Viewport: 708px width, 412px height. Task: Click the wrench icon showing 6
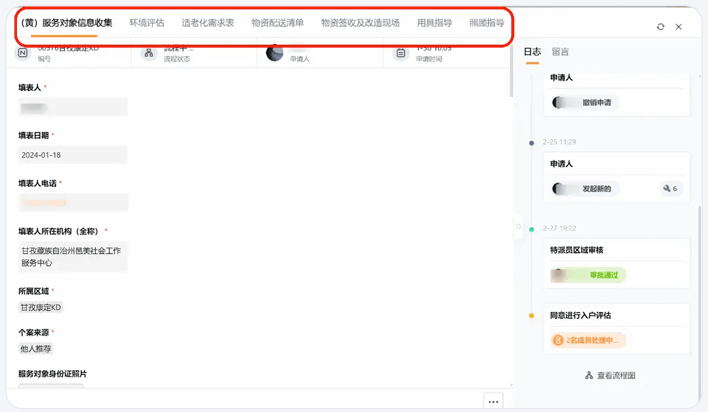[x=668, y=188]
